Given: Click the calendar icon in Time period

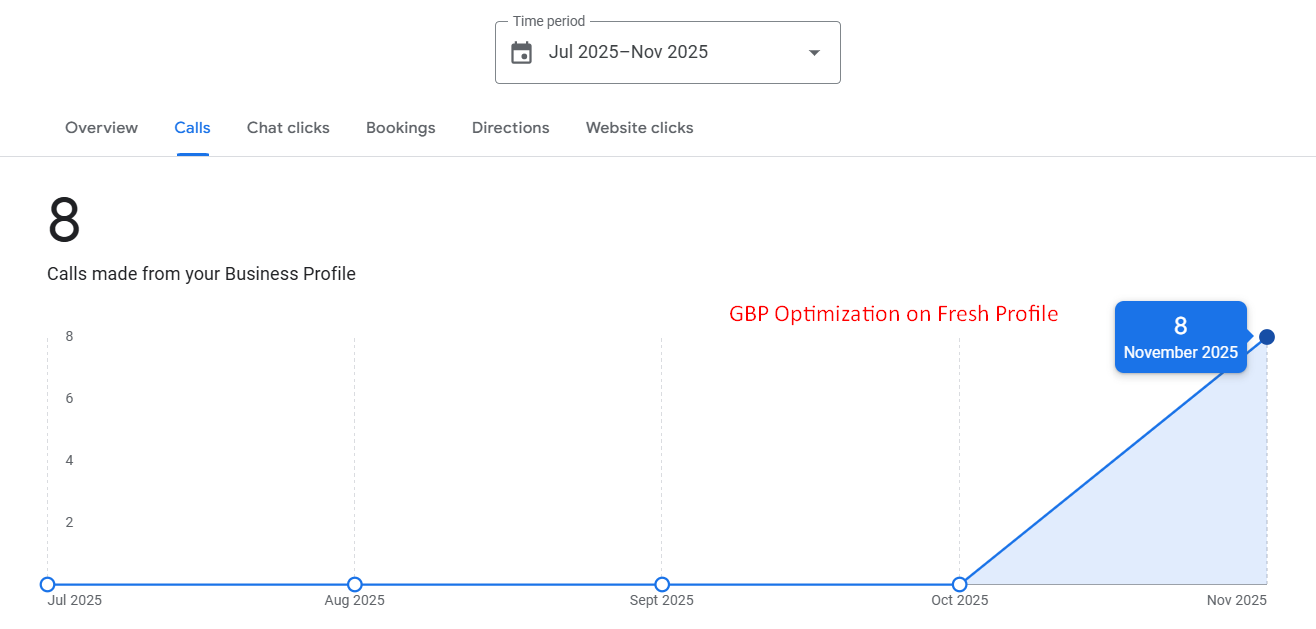Looking at the screenshot, I should (521, 53).
